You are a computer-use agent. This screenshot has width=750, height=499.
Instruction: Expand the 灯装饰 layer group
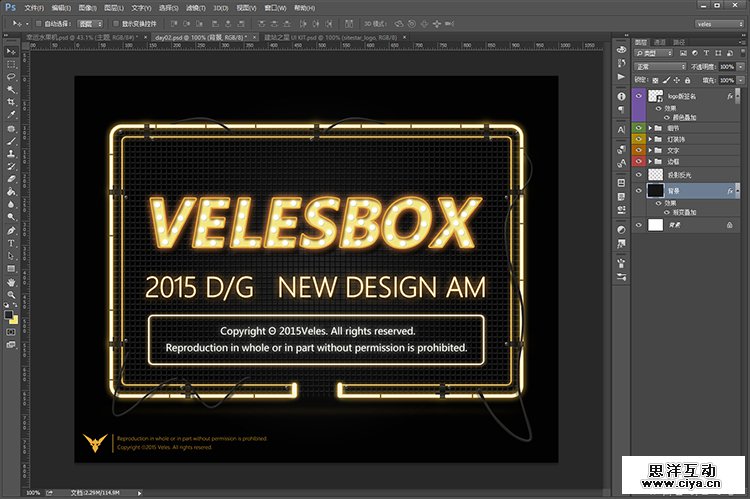[650, 139]
